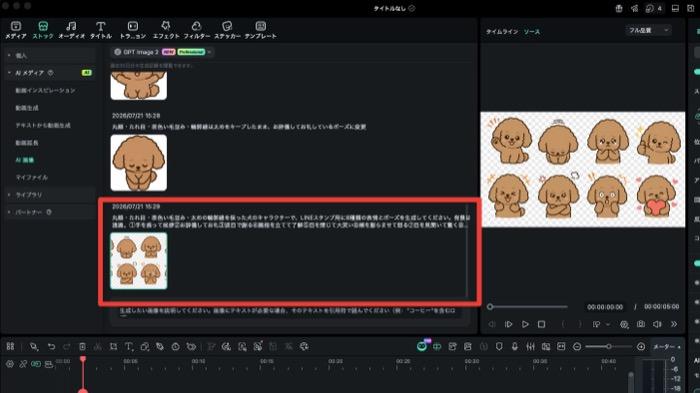The height and width of the screenshot is (393, 700).
Task: Open the marker options dropdown arrow in preview
Action: [x=608, y=325]
